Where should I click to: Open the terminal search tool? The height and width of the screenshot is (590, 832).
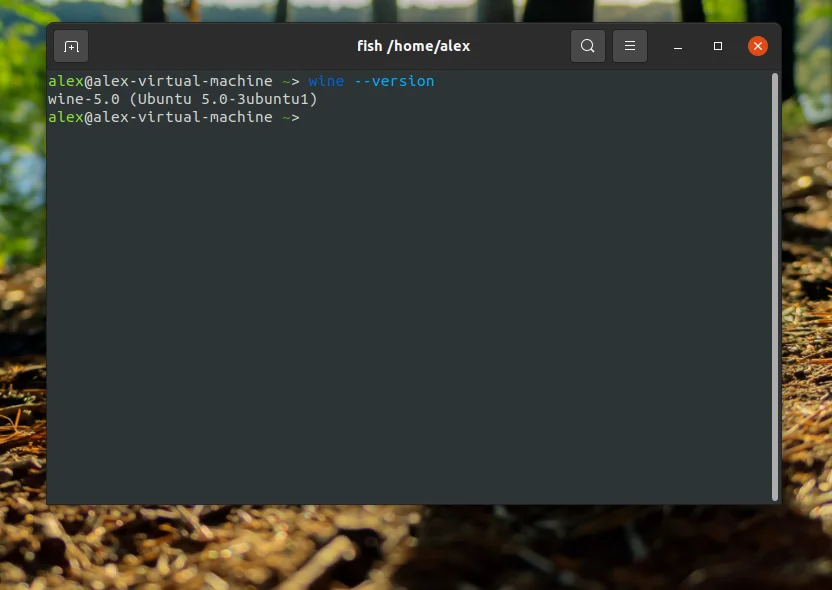pyautogui.click(x=587, y=46)
